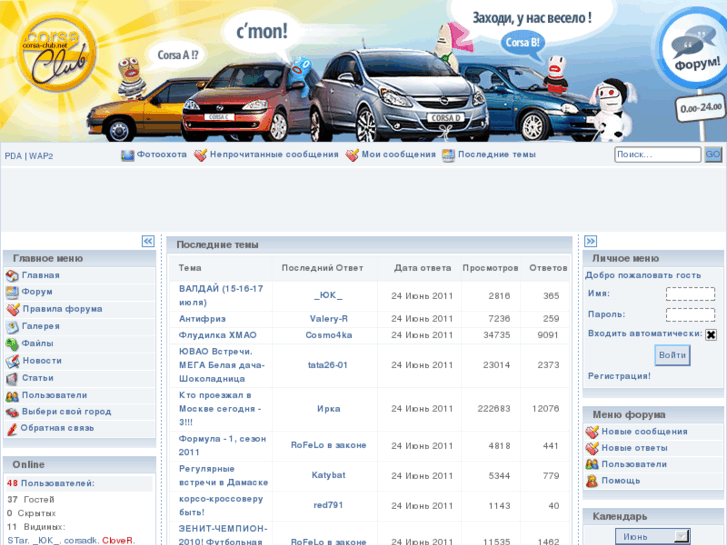Focus the Поиск search field
The width and height of the screenshot is (727, 545).
coord(657,154)
